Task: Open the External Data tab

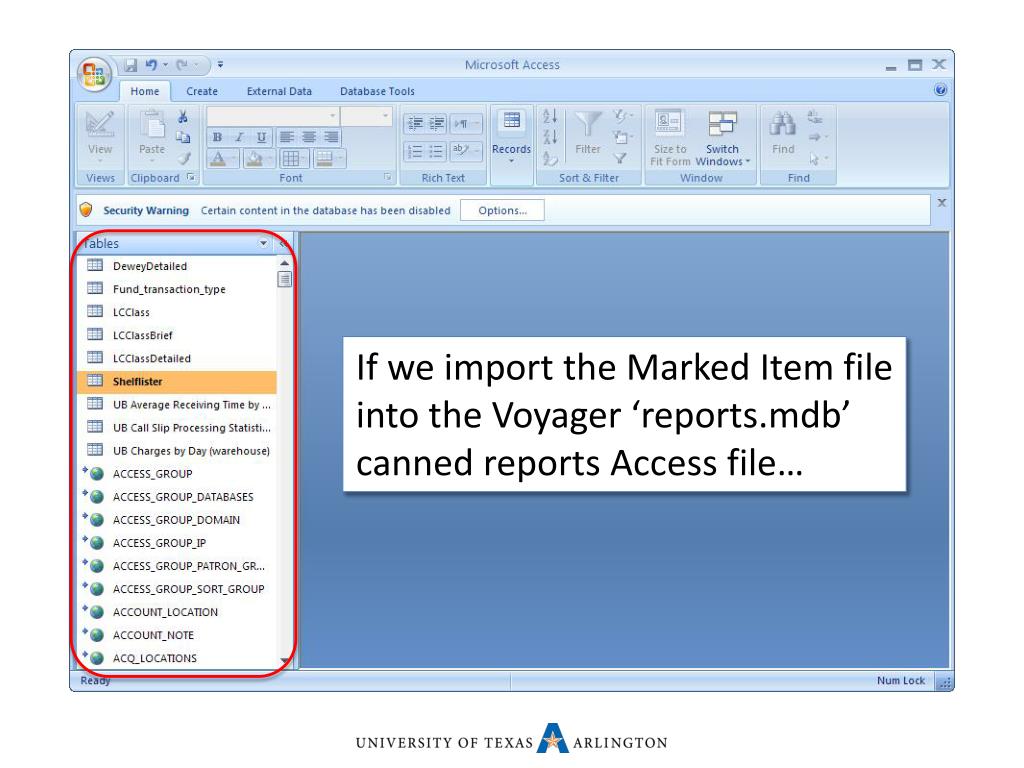Action: [279, 91]
